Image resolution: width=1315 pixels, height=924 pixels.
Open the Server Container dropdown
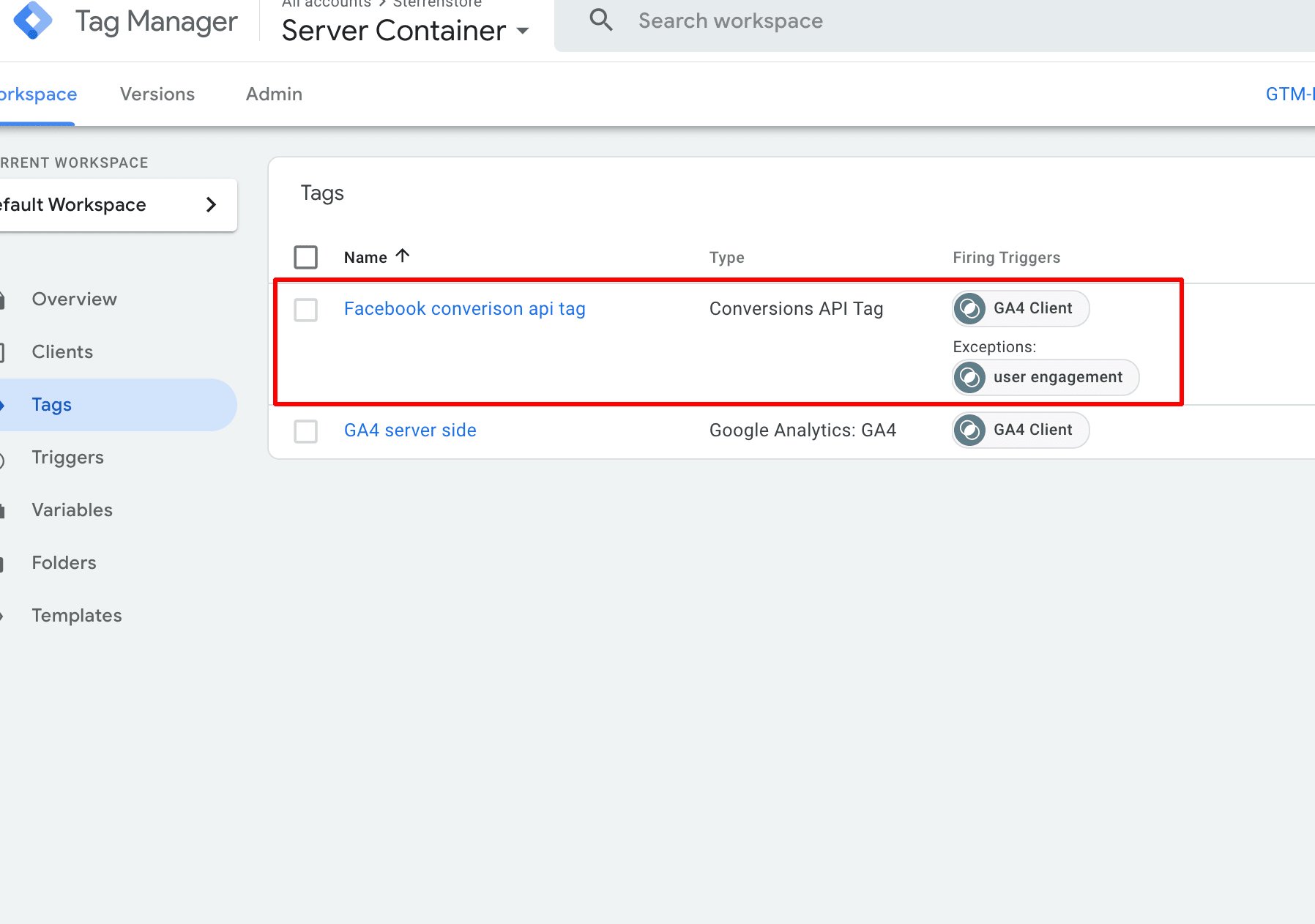(x=522, y=32)
